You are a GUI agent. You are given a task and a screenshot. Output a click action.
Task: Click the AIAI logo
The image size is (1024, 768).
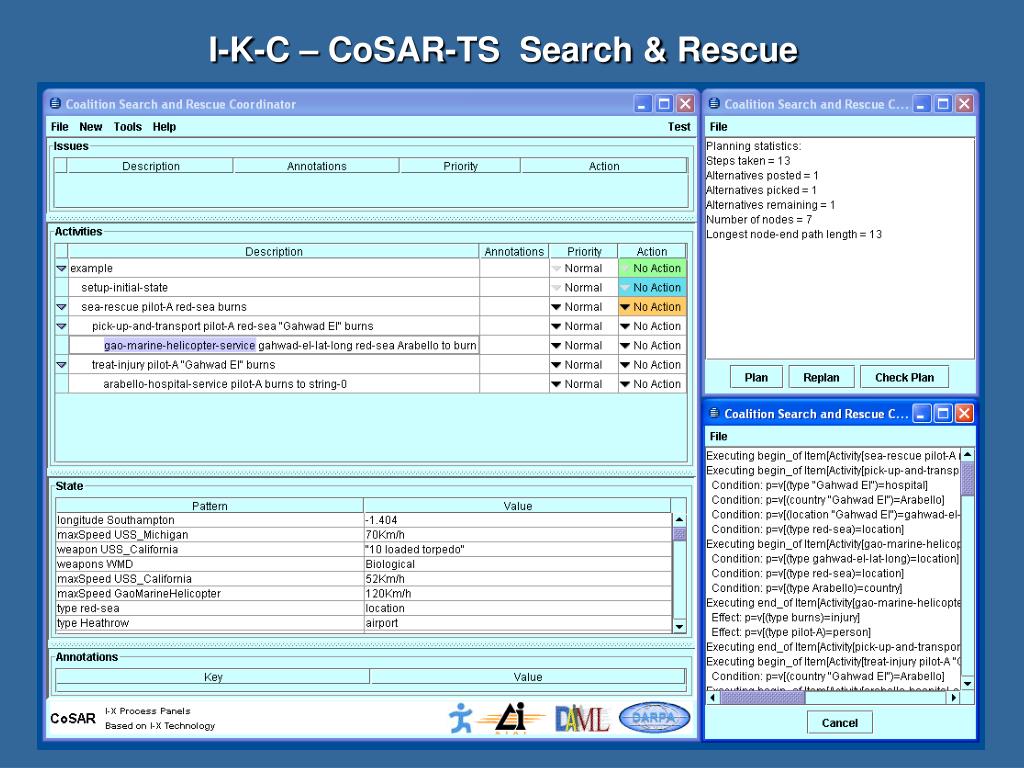pyautogui.click(x=511, y=718)
